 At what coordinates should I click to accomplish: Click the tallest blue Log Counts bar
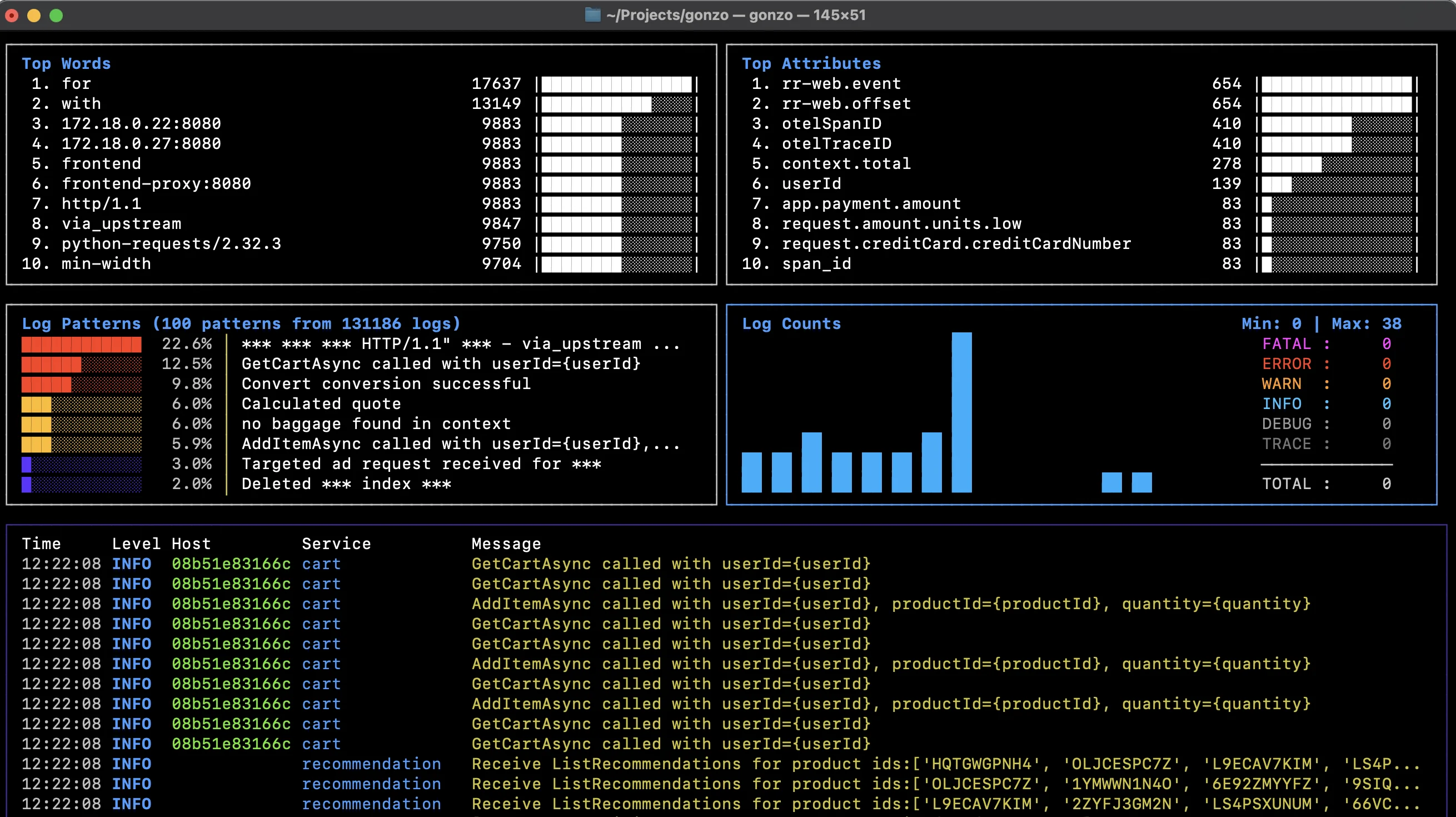pos(961,412)
